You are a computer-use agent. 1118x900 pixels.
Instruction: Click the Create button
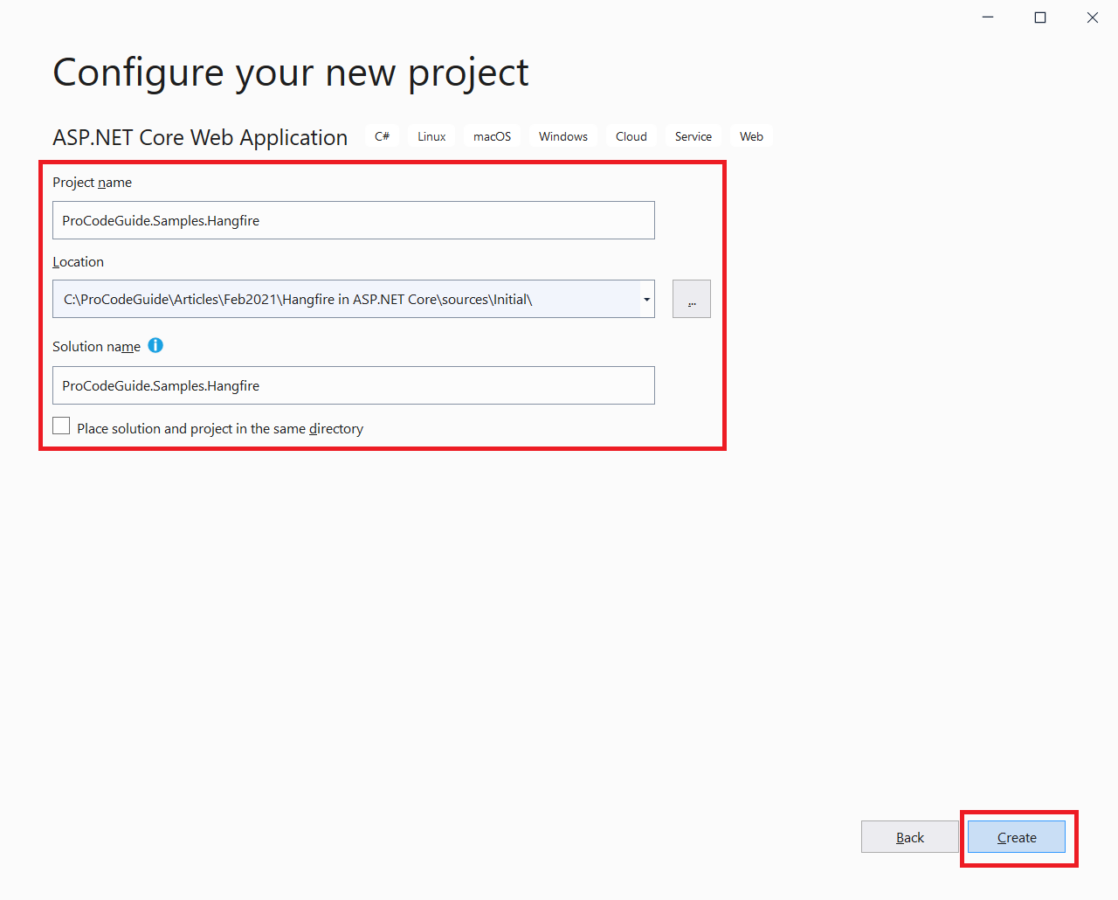pos(1016,838)
